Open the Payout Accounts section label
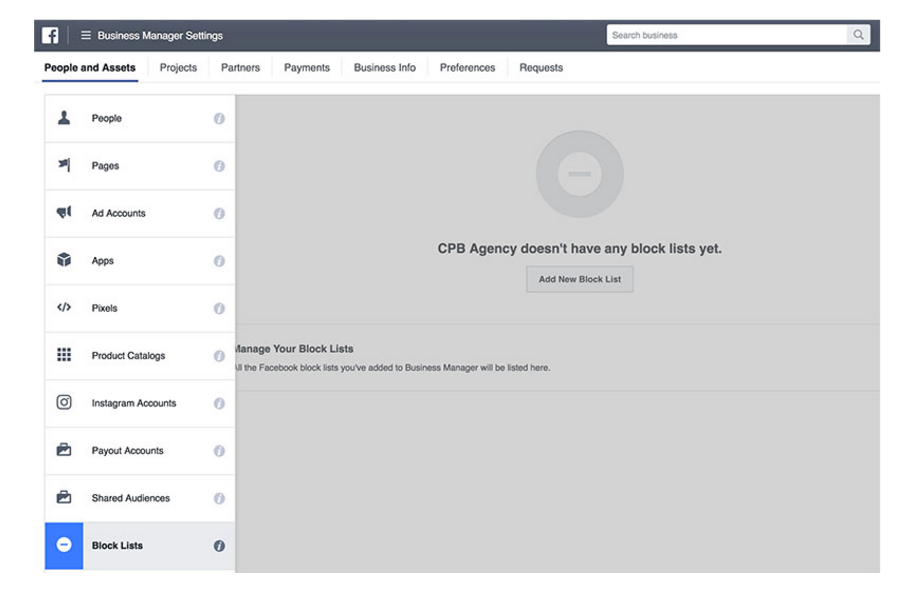 [128, 451]
